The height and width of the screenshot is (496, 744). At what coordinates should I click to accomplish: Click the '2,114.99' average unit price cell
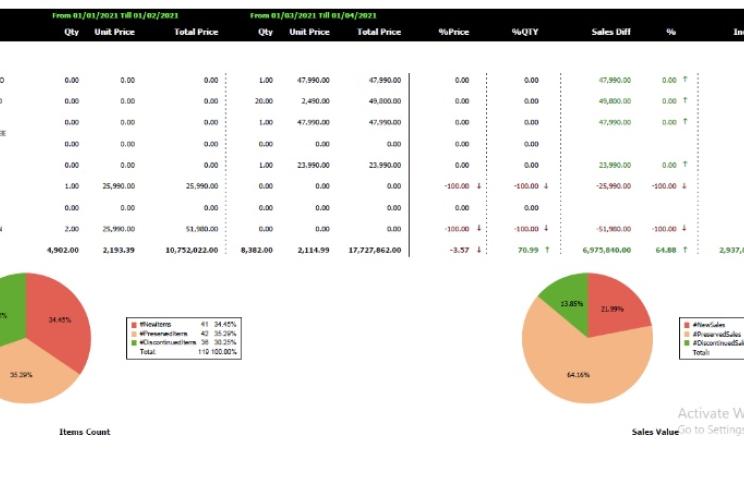pyautogui.click(x=313, y=250)
